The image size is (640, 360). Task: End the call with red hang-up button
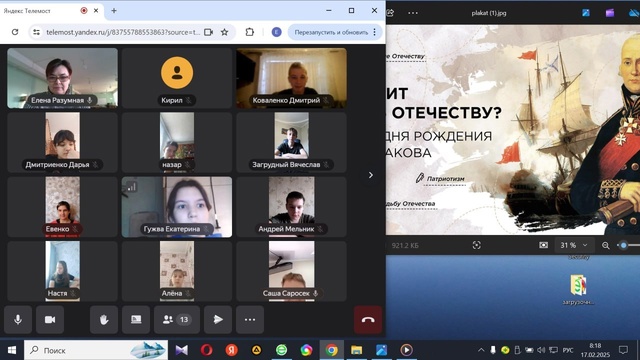[368, 320]
